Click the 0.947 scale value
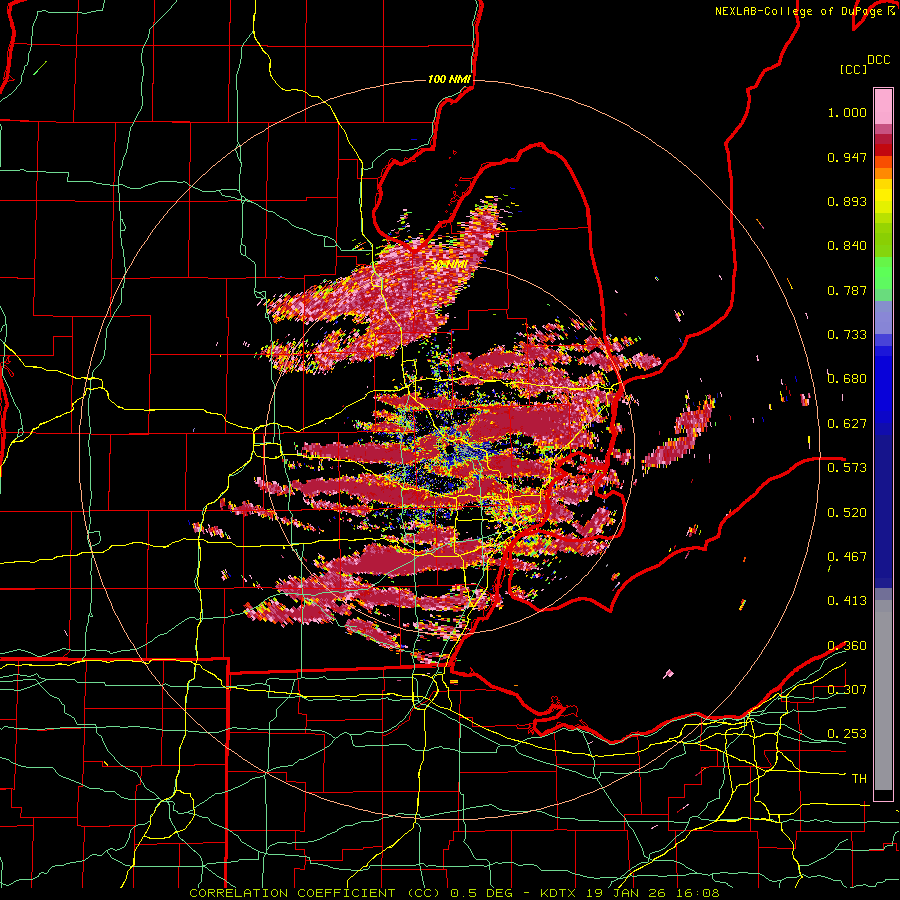Image resolution: width=900 pixels, height=900 pixels. coord(847,157)
